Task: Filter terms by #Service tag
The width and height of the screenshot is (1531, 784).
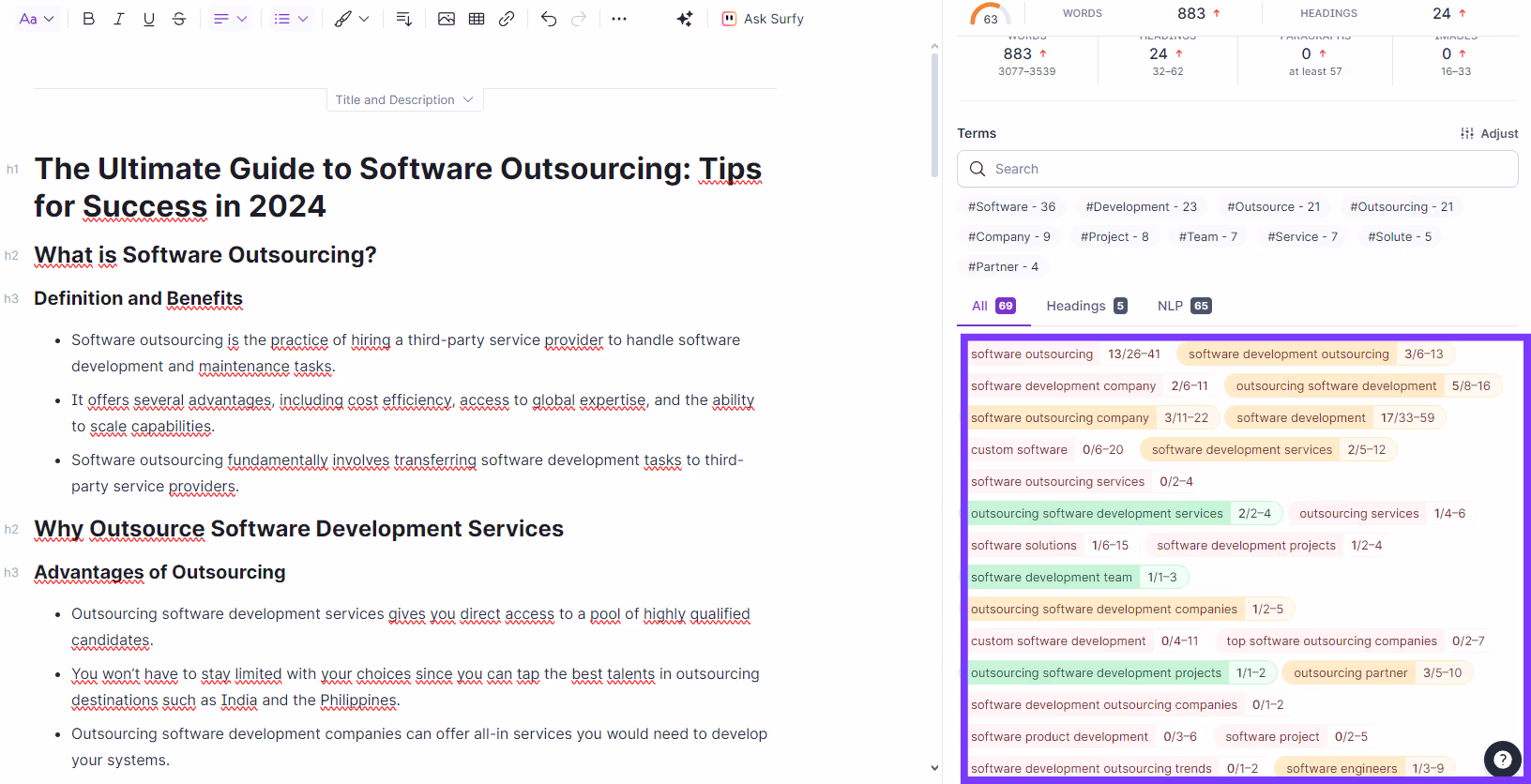Action: coord(1302,237)
